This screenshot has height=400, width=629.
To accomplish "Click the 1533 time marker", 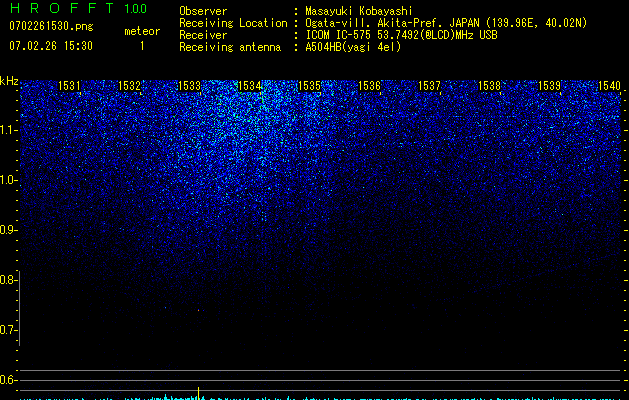I will coord(189,86).
